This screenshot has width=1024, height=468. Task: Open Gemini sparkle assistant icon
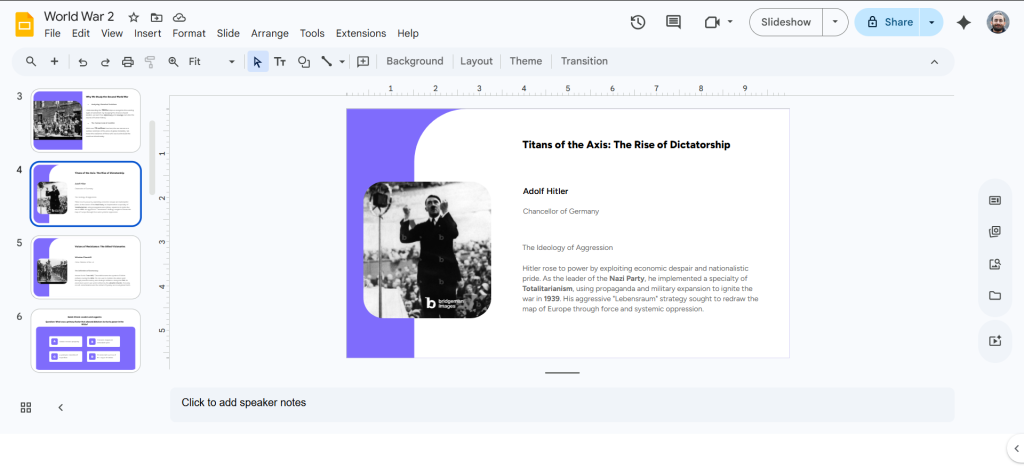[x=963, y=22]
